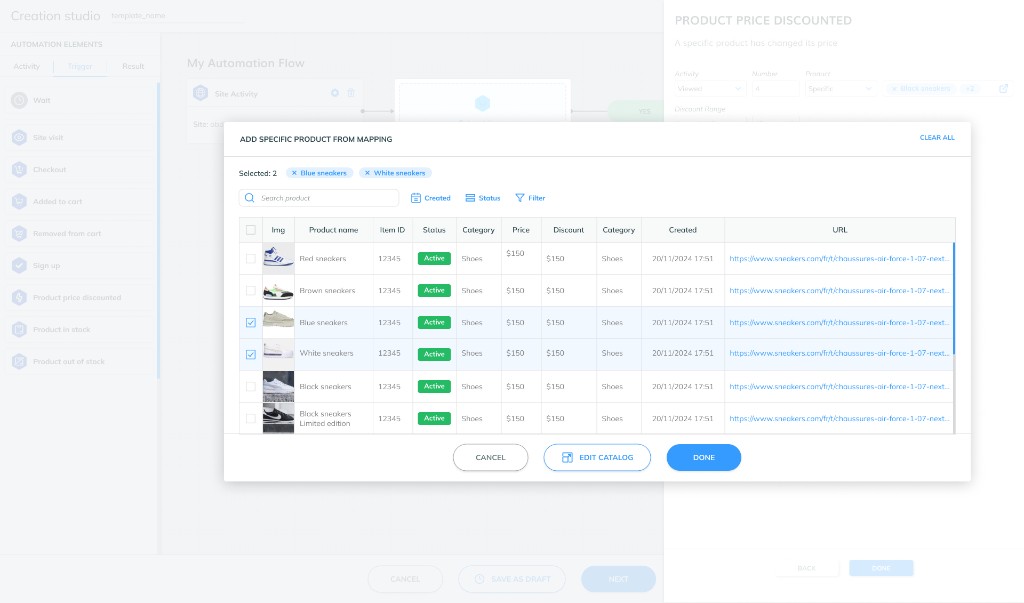The image size is (1024, 603).
Task: Click the Number input in right panel
Action: coord(775,88)
